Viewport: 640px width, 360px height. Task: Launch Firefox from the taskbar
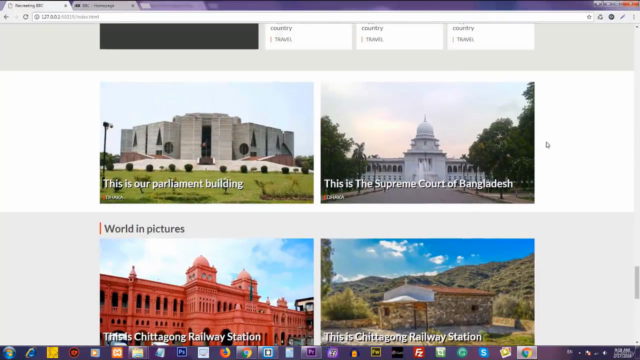coord(224,353)
